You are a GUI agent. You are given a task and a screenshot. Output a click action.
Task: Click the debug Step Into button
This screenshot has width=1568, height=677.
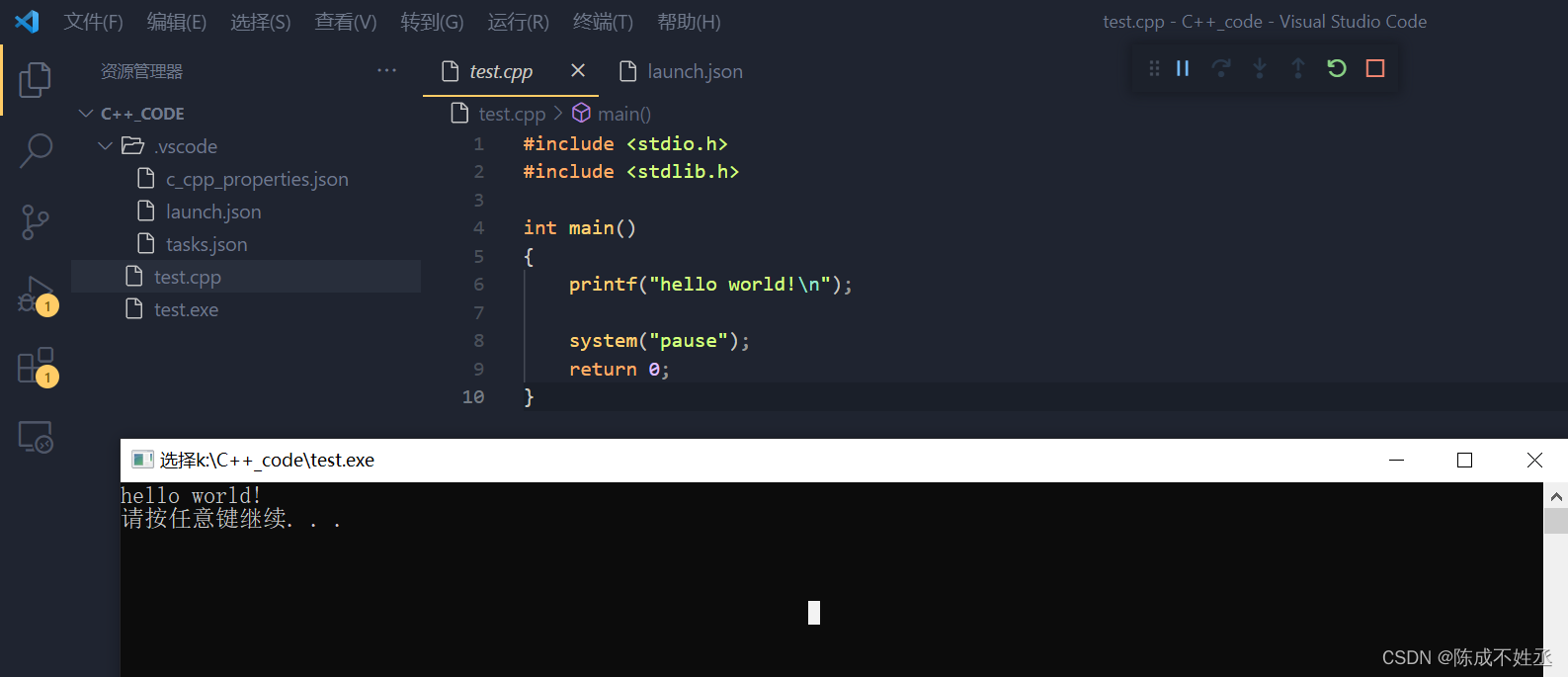coord(1260,68)
